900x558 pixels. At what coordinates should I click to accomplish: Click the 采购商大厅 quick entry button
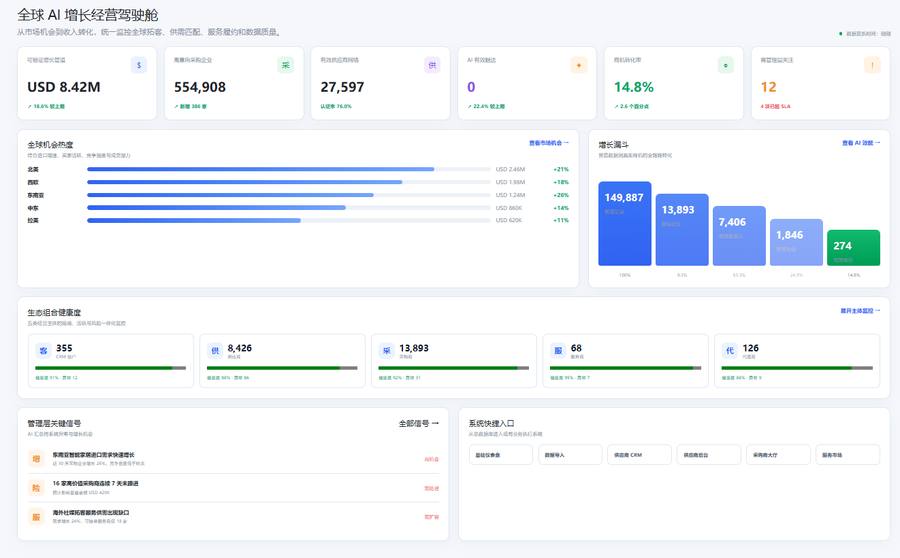pos(778,455)
